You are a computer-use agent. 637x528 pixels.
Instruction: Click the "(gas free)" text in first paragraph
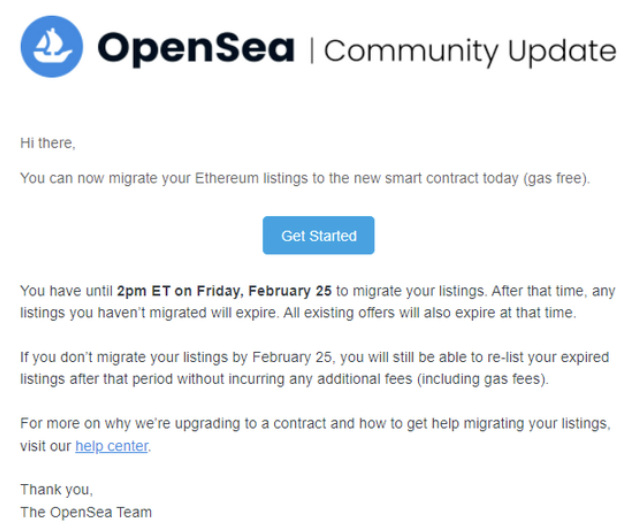tap(557, 178)
